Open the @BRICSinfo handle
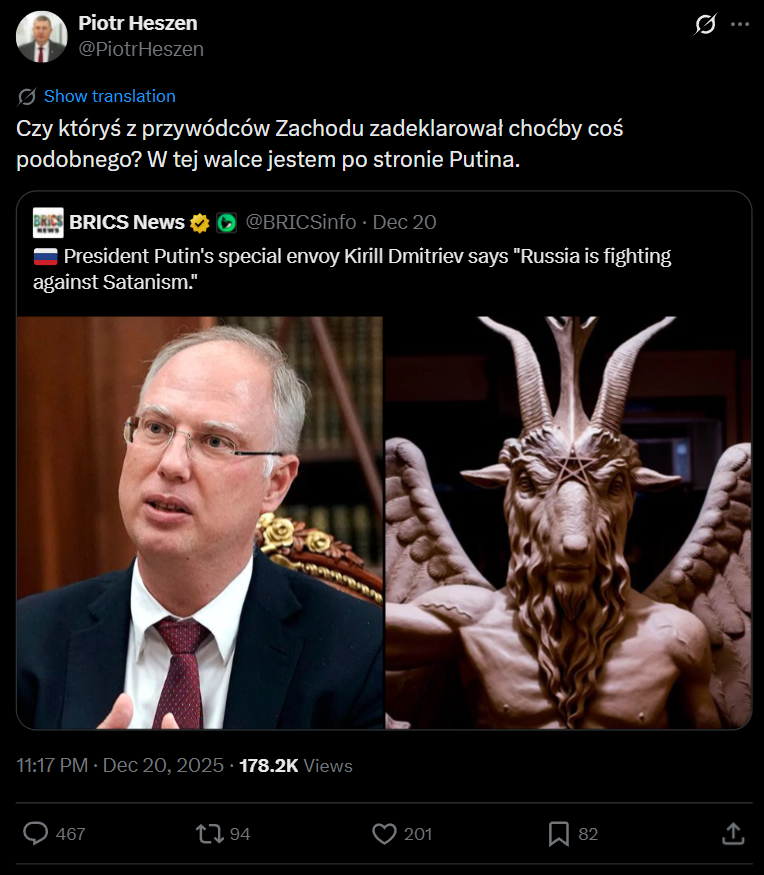The height and width of the screenshot is (875, 764). point(301,222)
